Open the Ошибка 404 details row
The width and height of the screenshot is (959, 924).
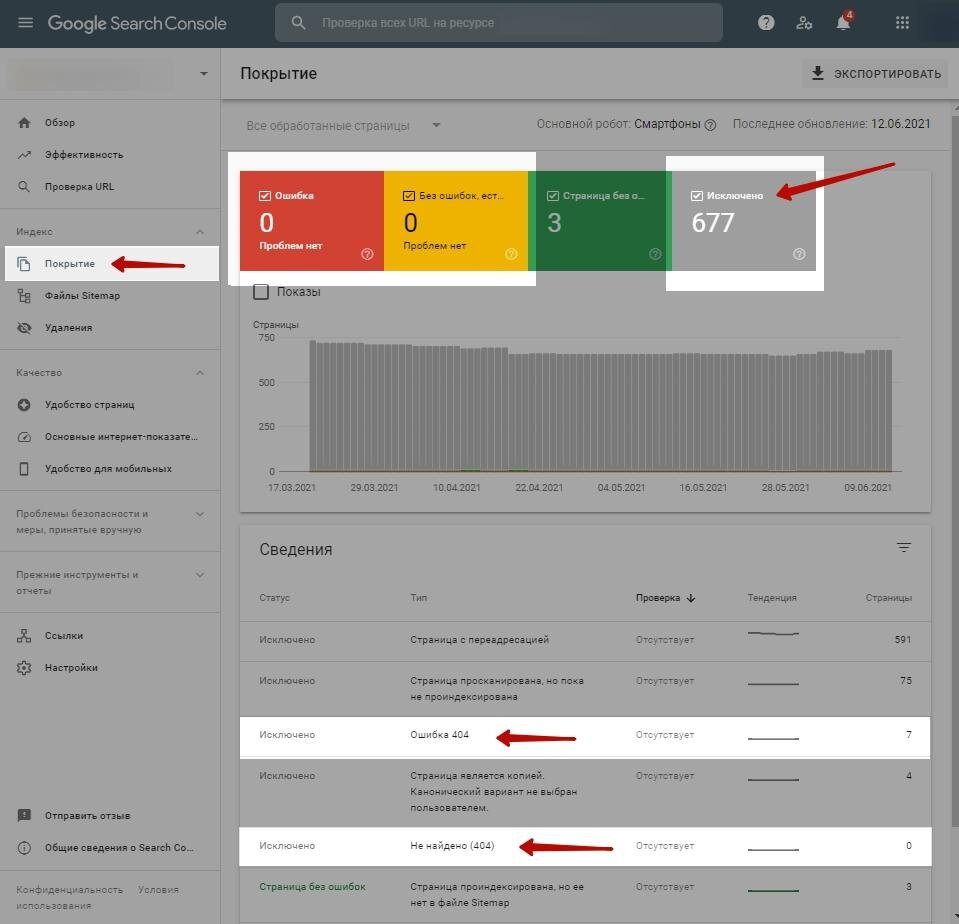coord(585,735)
